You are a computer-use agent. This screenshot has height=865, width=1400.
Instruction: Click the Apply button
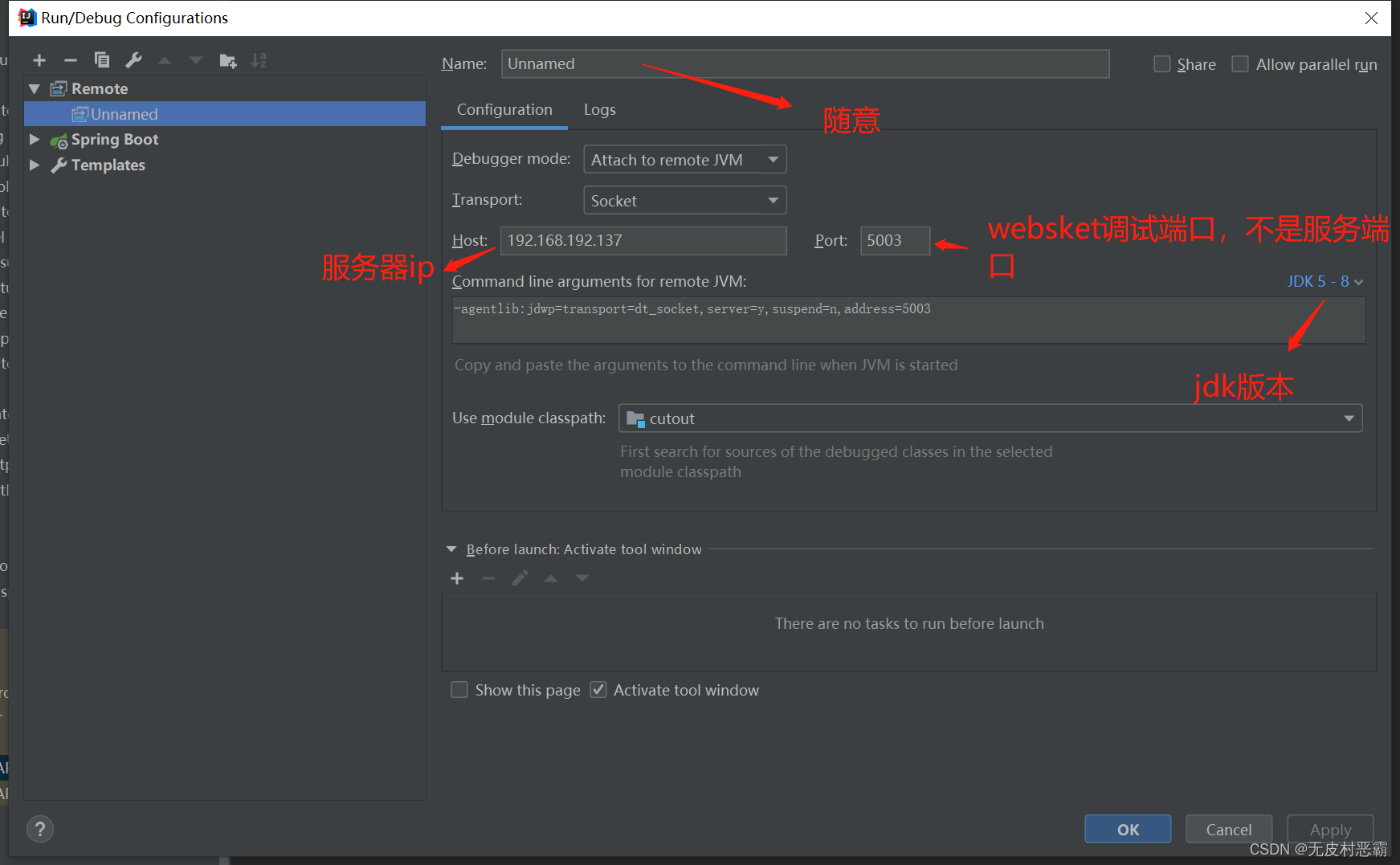click(1330, 830)
